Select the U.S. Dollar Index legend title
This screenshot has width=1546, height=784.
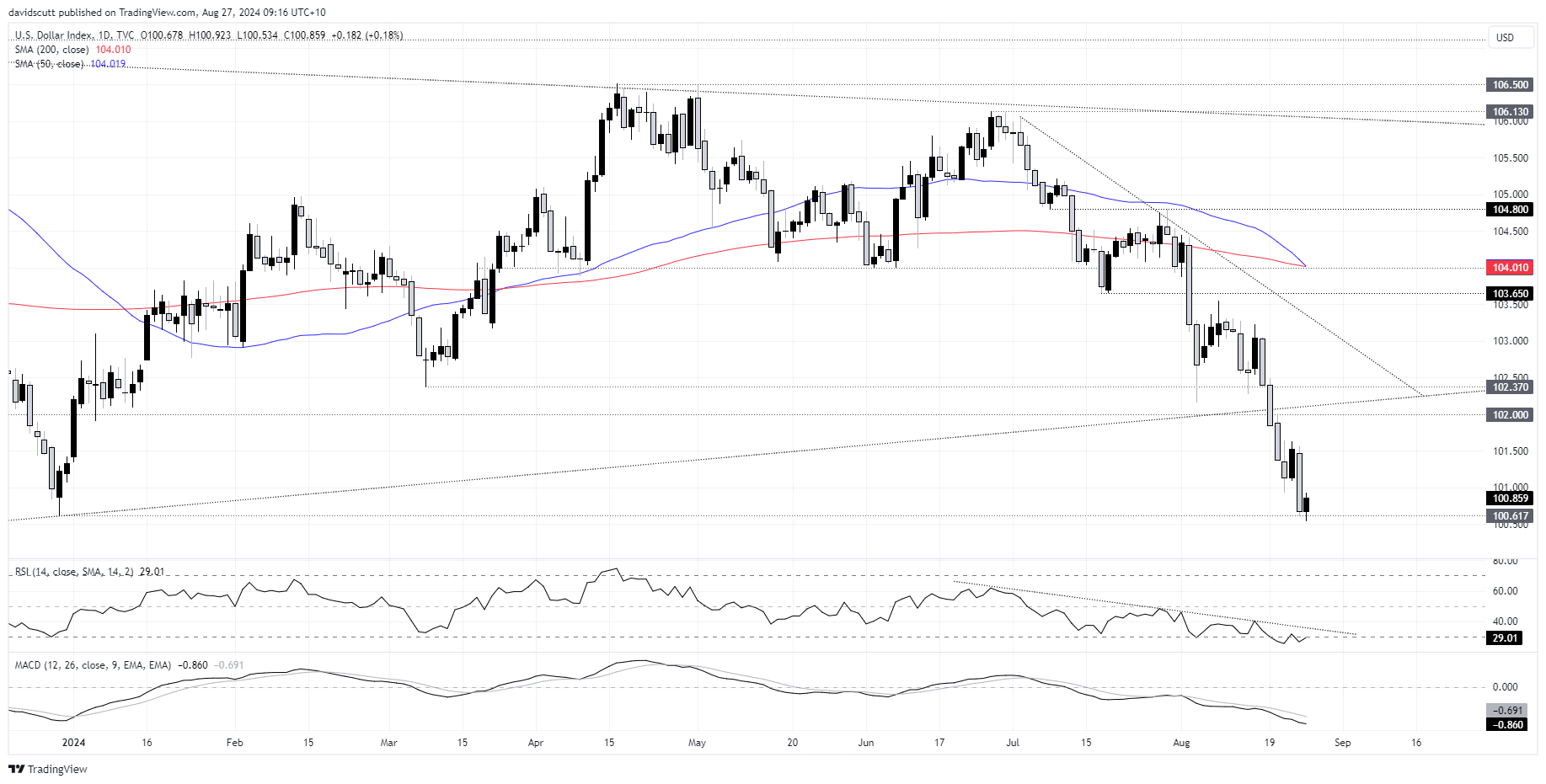click(x=74, y=35)
